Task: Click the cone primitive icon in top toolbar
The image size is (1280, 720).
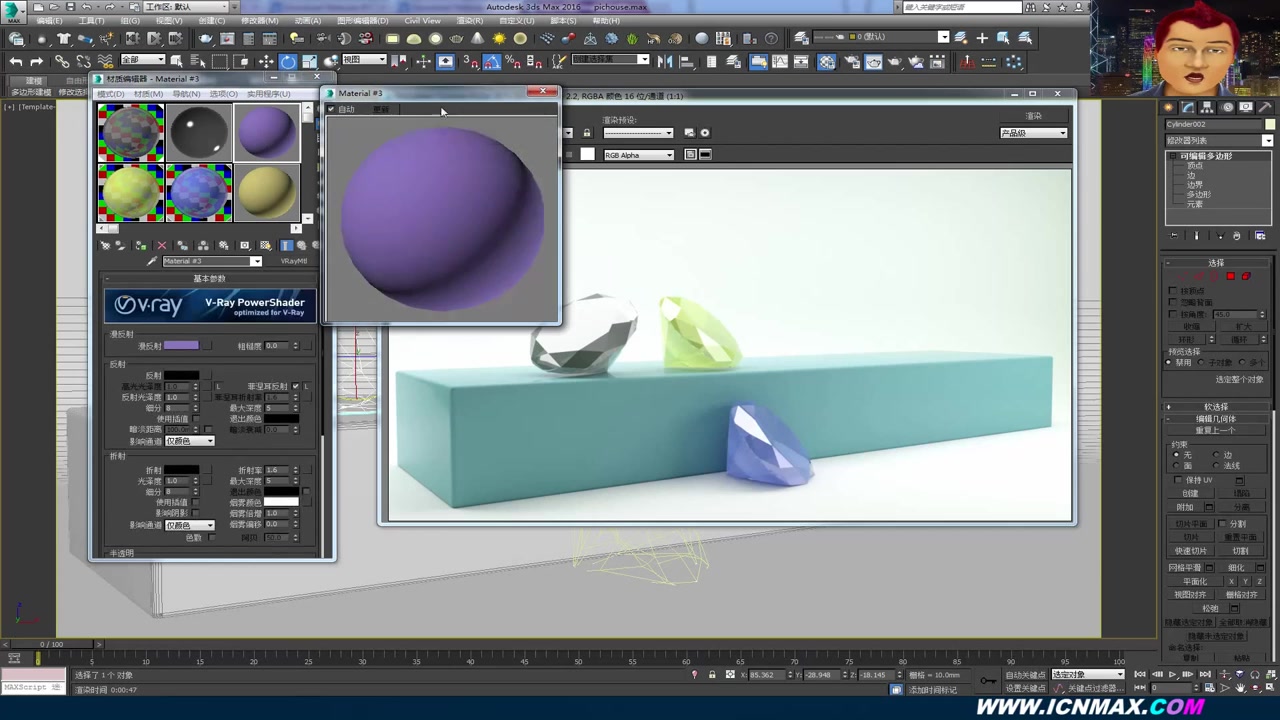Action: 478,38
